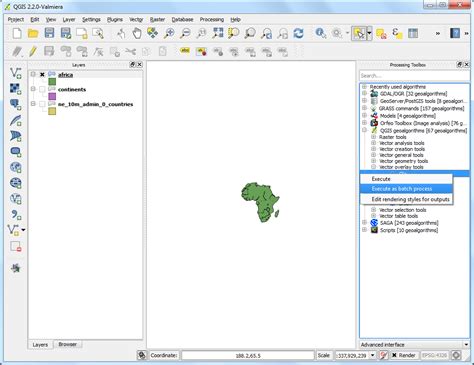Open the Vector menu
Screen dimensions: 474x365
click(136, 20)
